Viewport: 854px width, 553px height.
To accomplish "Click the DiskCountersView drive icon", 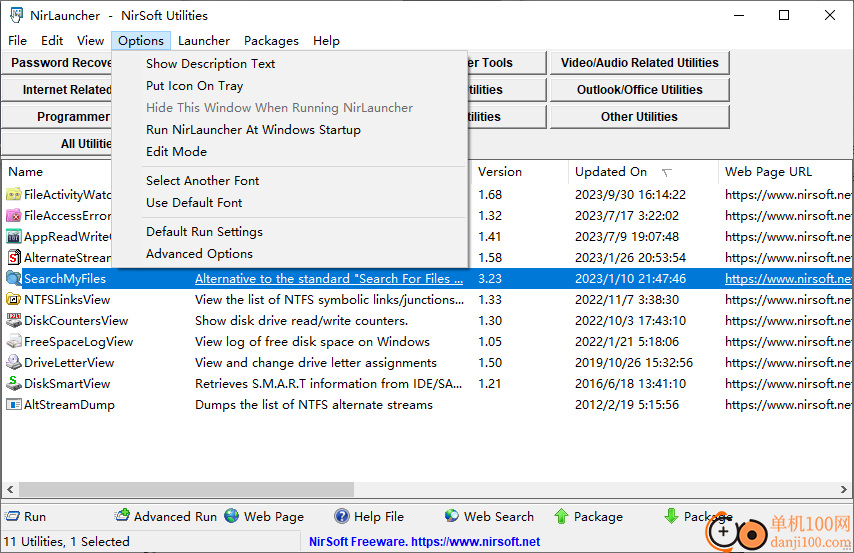I will tap(14, 320).
